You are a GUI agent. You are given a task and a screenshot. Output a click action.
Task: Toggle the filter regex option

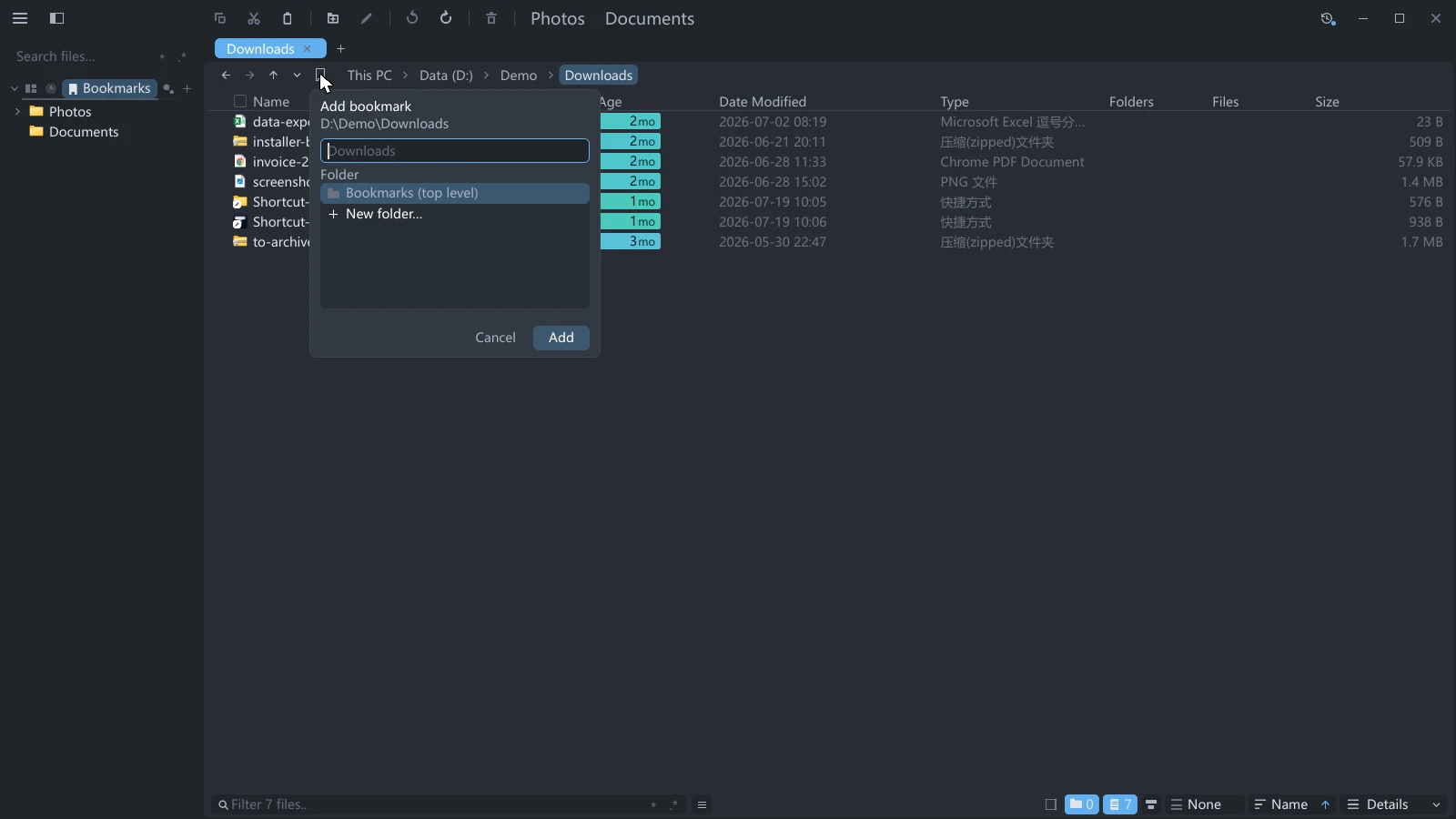click(x=674, y=804)
